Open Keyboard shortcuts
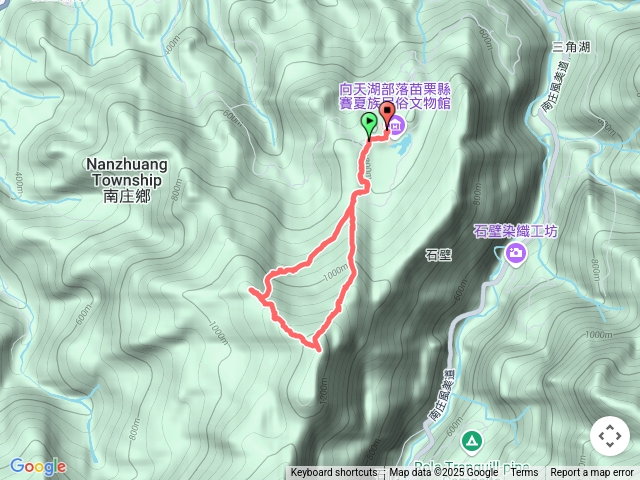This screenshot has height=480, width=640. pos(334,473)
